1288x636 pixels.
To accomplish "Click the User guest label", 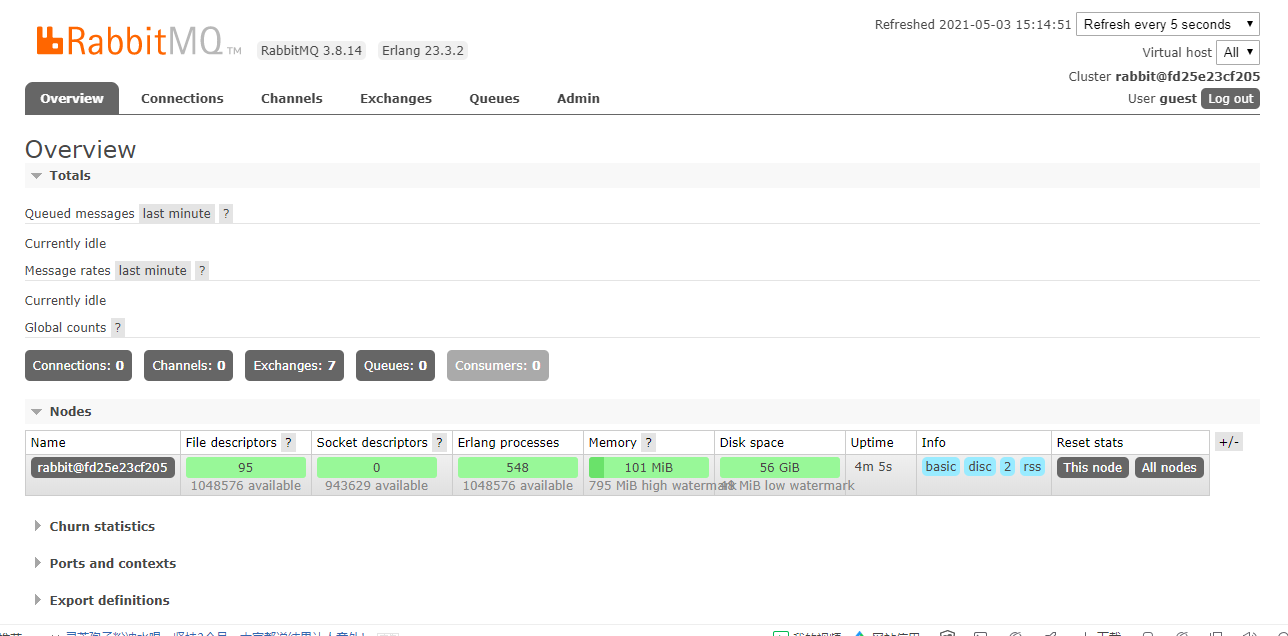I will pyautogui.click(x=1162, y=98).
